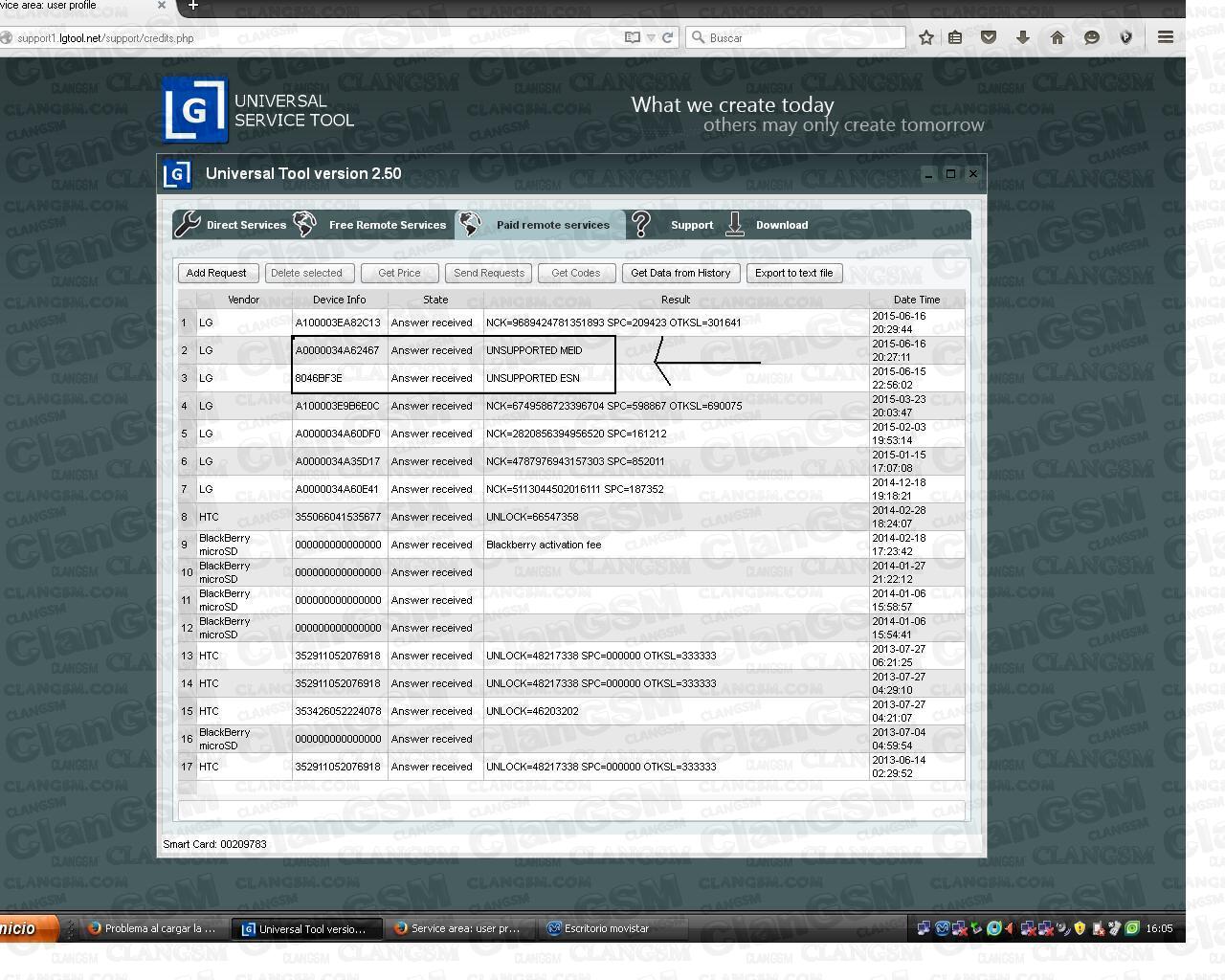Open the Direct Services tab
Screen dimensions: 1225x980
pyautogui.click(x=231, y=225)
